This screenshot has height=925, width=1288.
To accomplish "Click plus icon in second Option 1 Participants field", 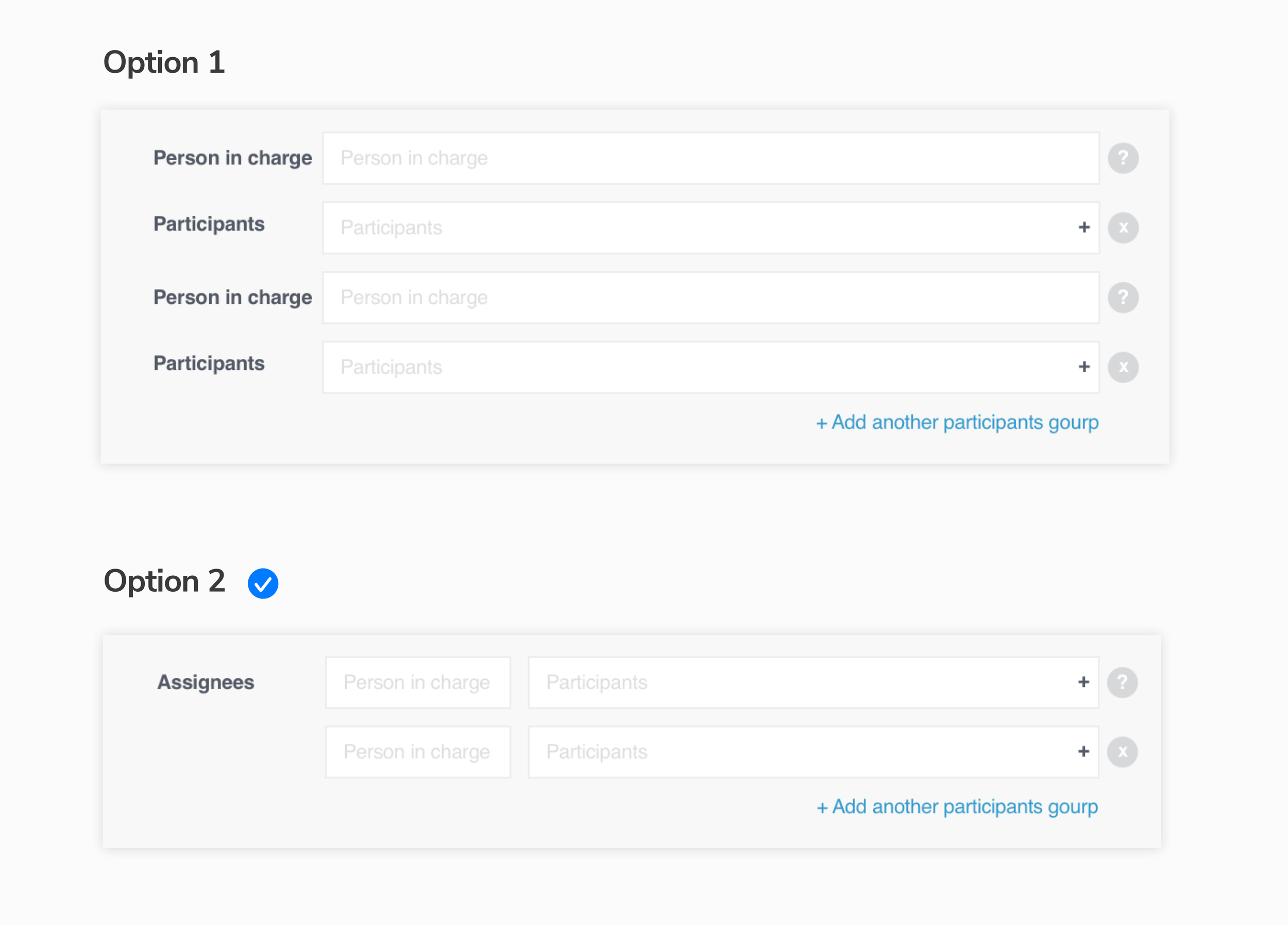I will click(1083, 367).
